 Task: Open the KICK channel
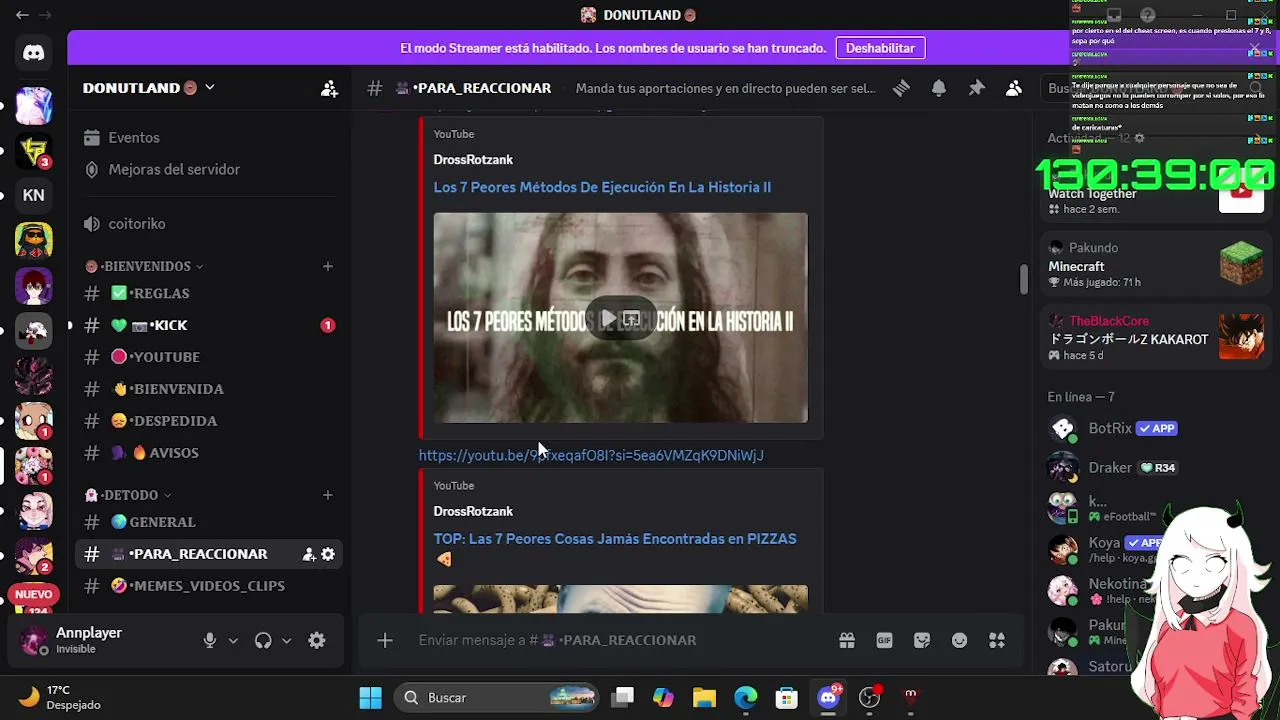click(209, 325)
